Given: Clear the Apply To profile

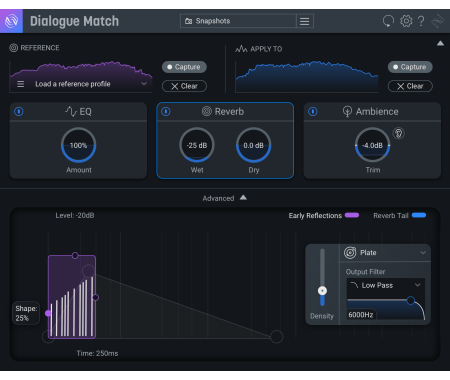Looking at the screenshot, I should [x=410, y=86].
